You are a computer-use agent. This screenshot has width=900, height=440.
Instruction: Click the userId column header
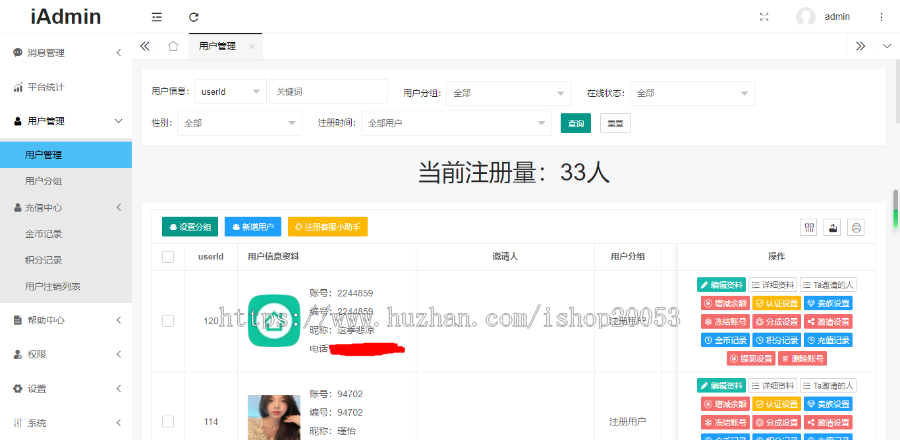211,257
